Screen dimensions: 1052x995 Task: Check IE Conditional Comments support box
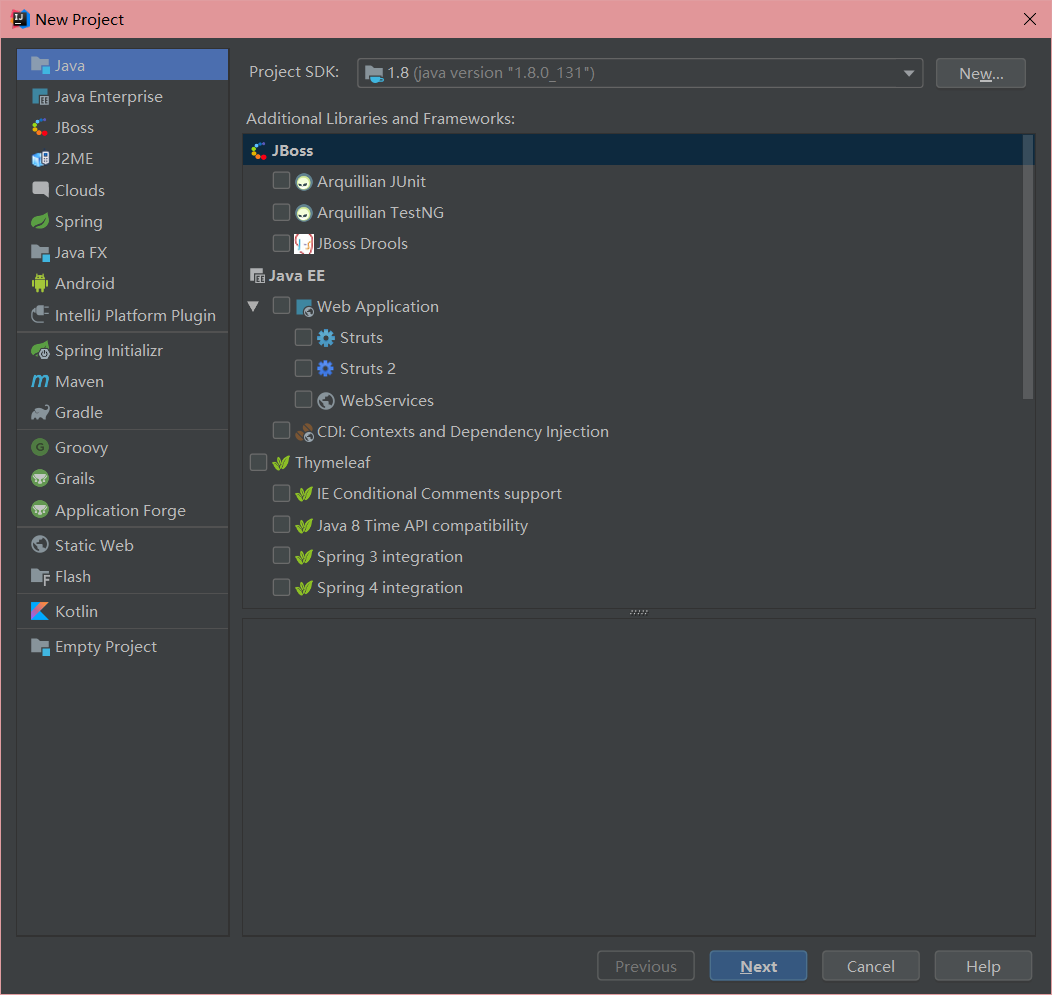tap(281, 493)
